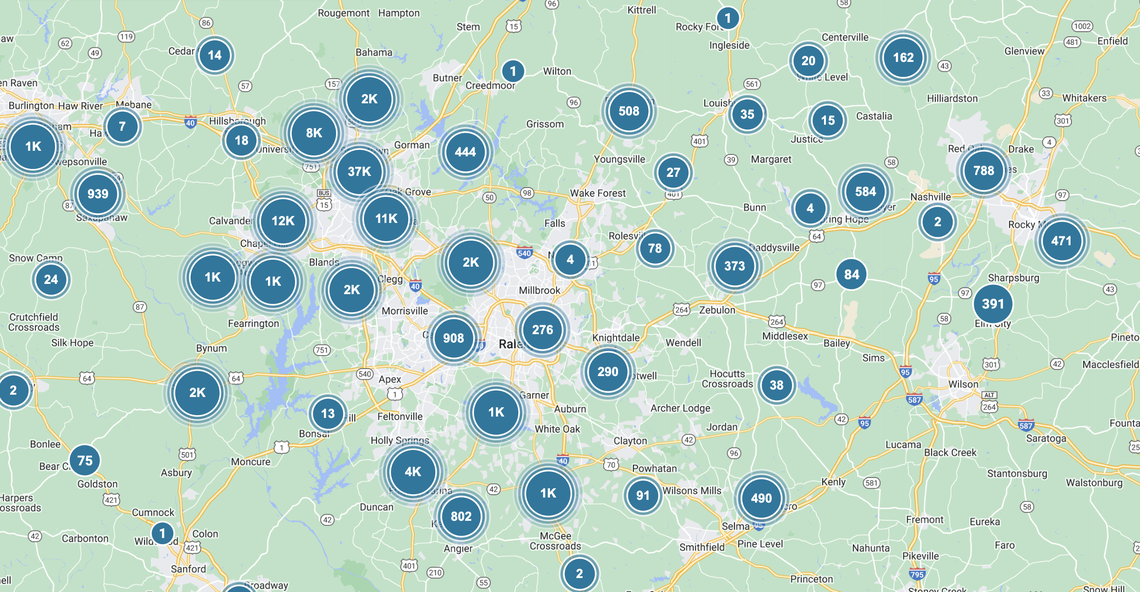Click the 84 marker near Bailey
This screenshot has height=592, width=1140.
pyautogui.click(x=851, y=274)
